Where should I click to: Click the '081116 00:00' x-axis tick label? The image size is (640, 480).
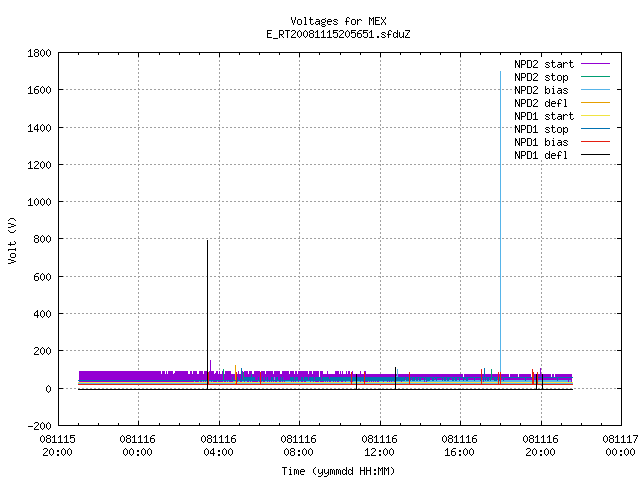click(x=138, y=446)
